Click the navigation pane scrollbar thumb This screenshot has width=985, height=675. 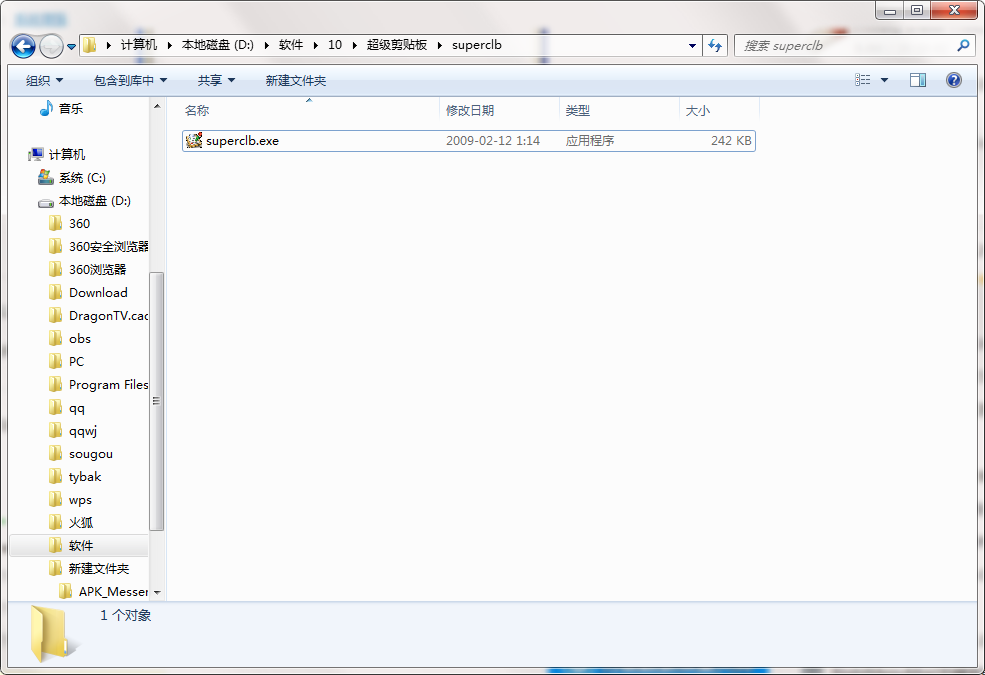click(x=157, y=401)
